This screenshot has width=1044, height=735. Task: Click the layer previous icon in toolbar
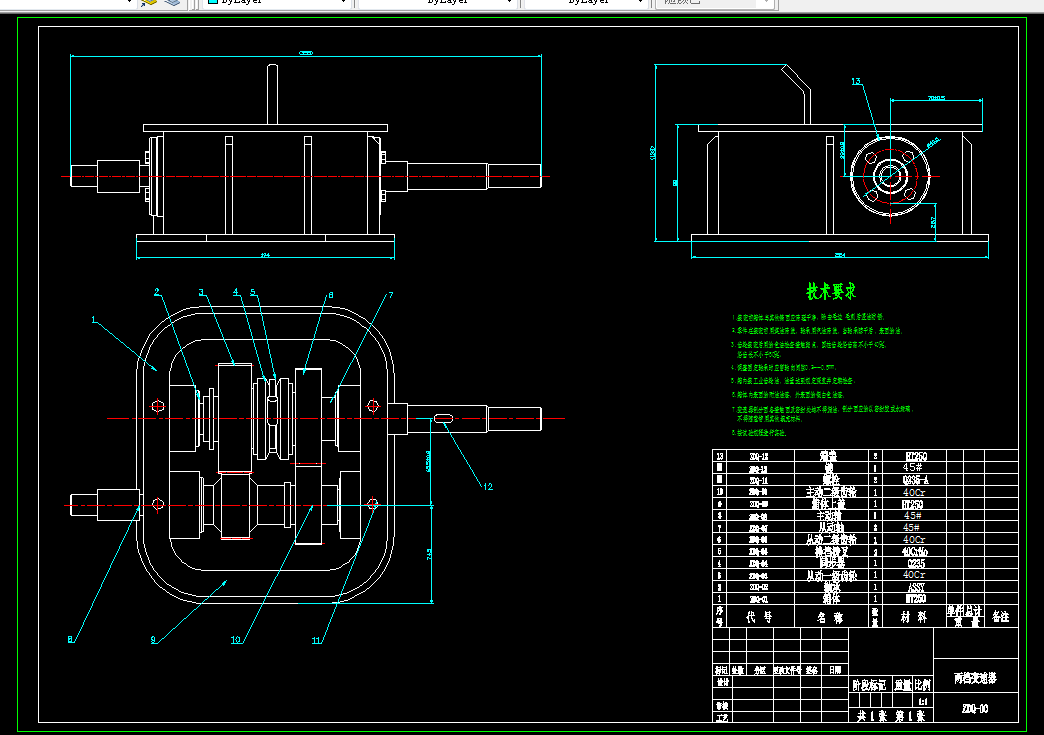click(148, 2)
